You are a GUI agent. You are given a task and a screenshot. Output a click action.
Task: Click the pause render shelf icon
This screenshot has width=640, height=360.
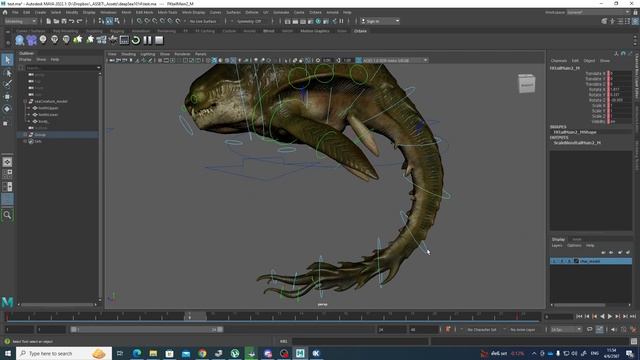coord(147,40)
